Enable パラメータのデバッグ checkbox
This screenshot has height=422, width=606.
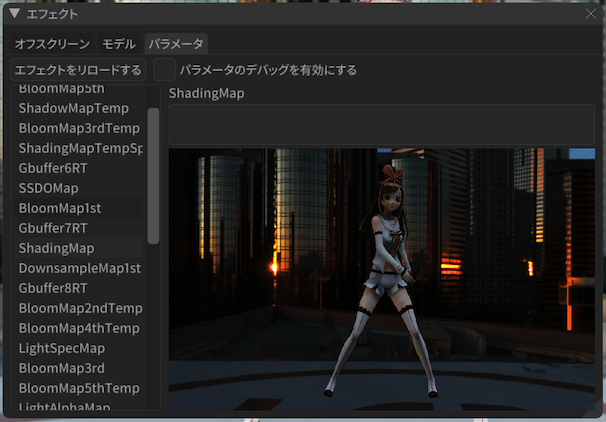pos(164,70)
